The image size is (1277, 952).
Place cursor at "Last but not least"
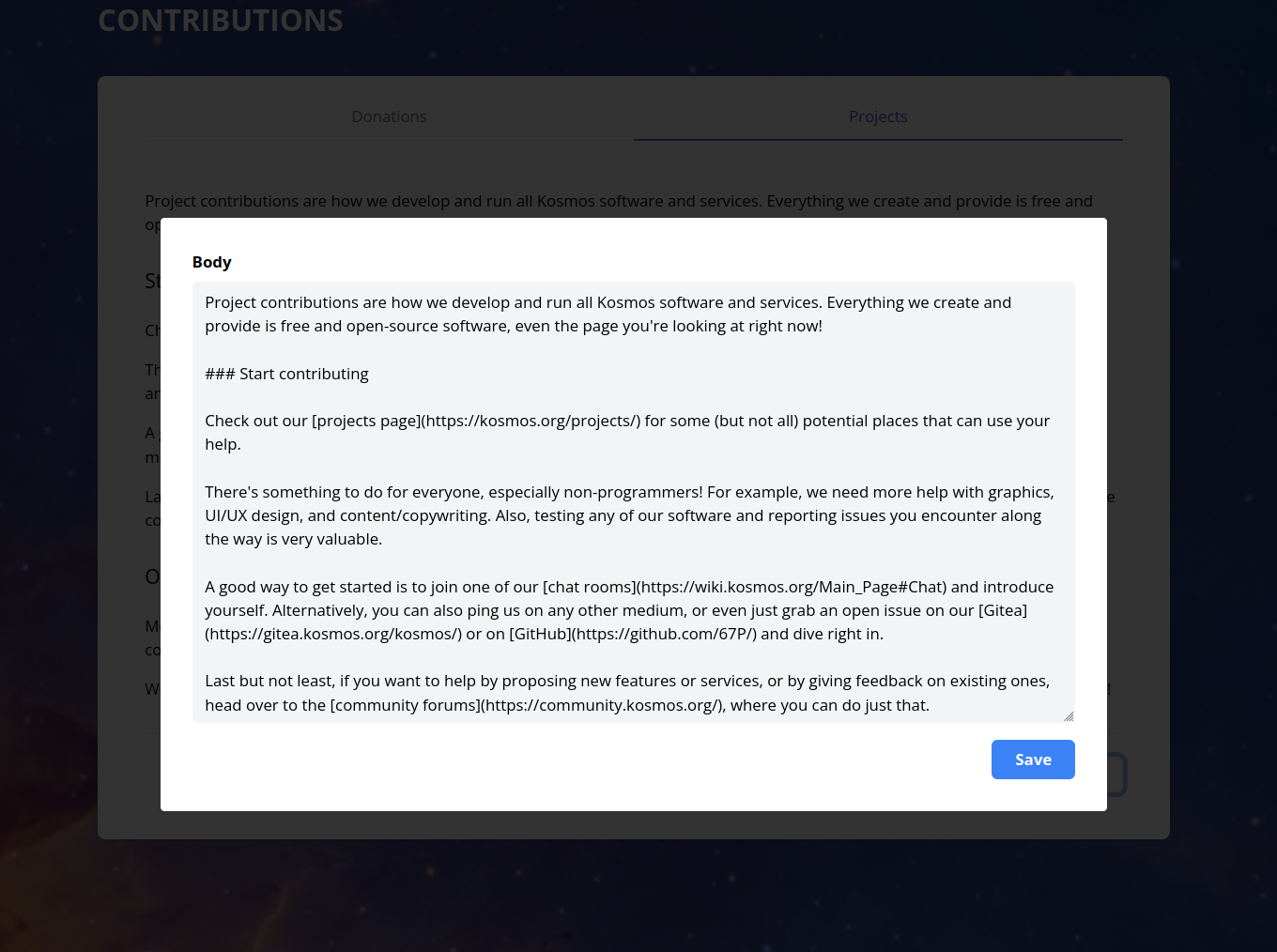[x=267, y=681]
